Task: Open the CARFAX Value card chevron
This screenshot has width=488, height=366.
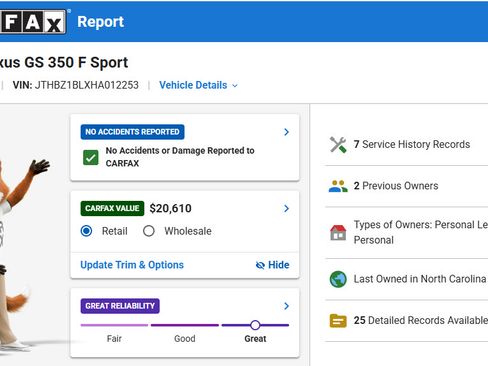Action: [x=286, y=209]
